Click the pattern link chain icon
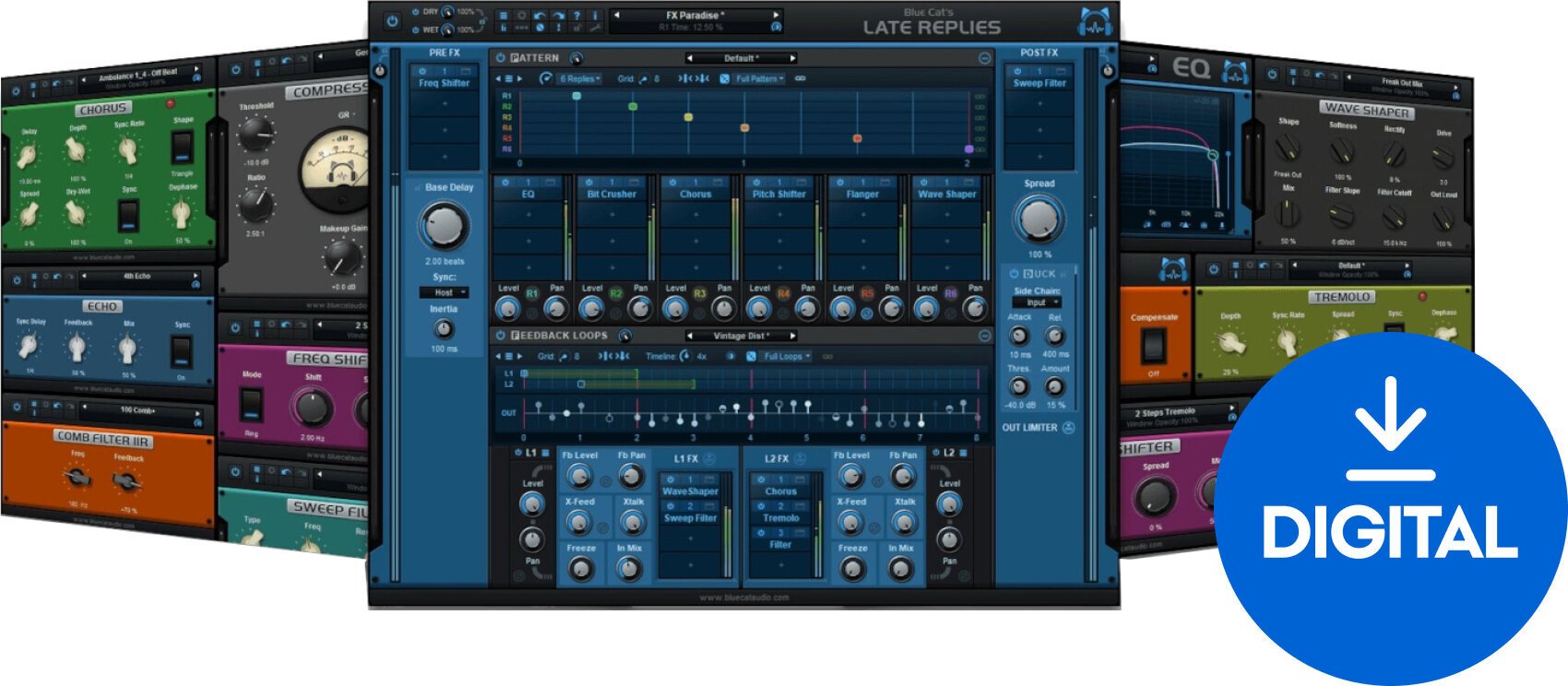1568x686 pixels. click(x=800, y=78)
